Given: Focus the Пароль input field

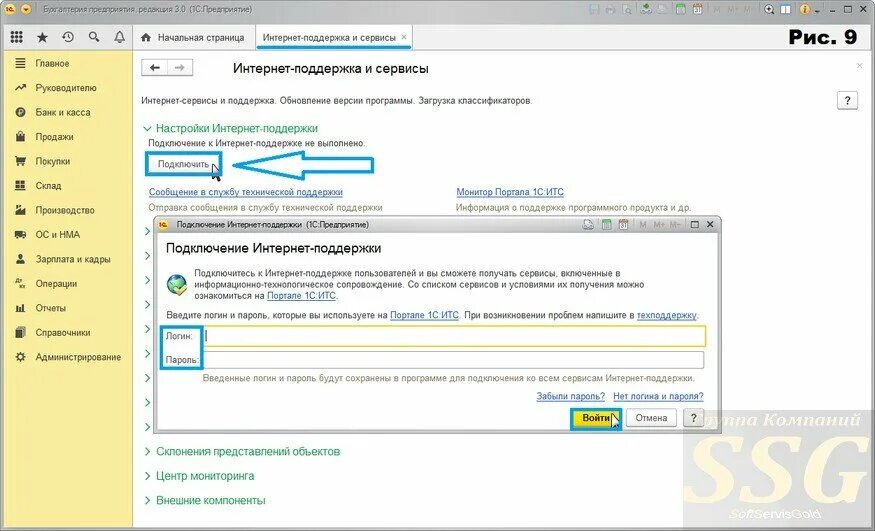Looking at the screenshot, I should point(453,360).
